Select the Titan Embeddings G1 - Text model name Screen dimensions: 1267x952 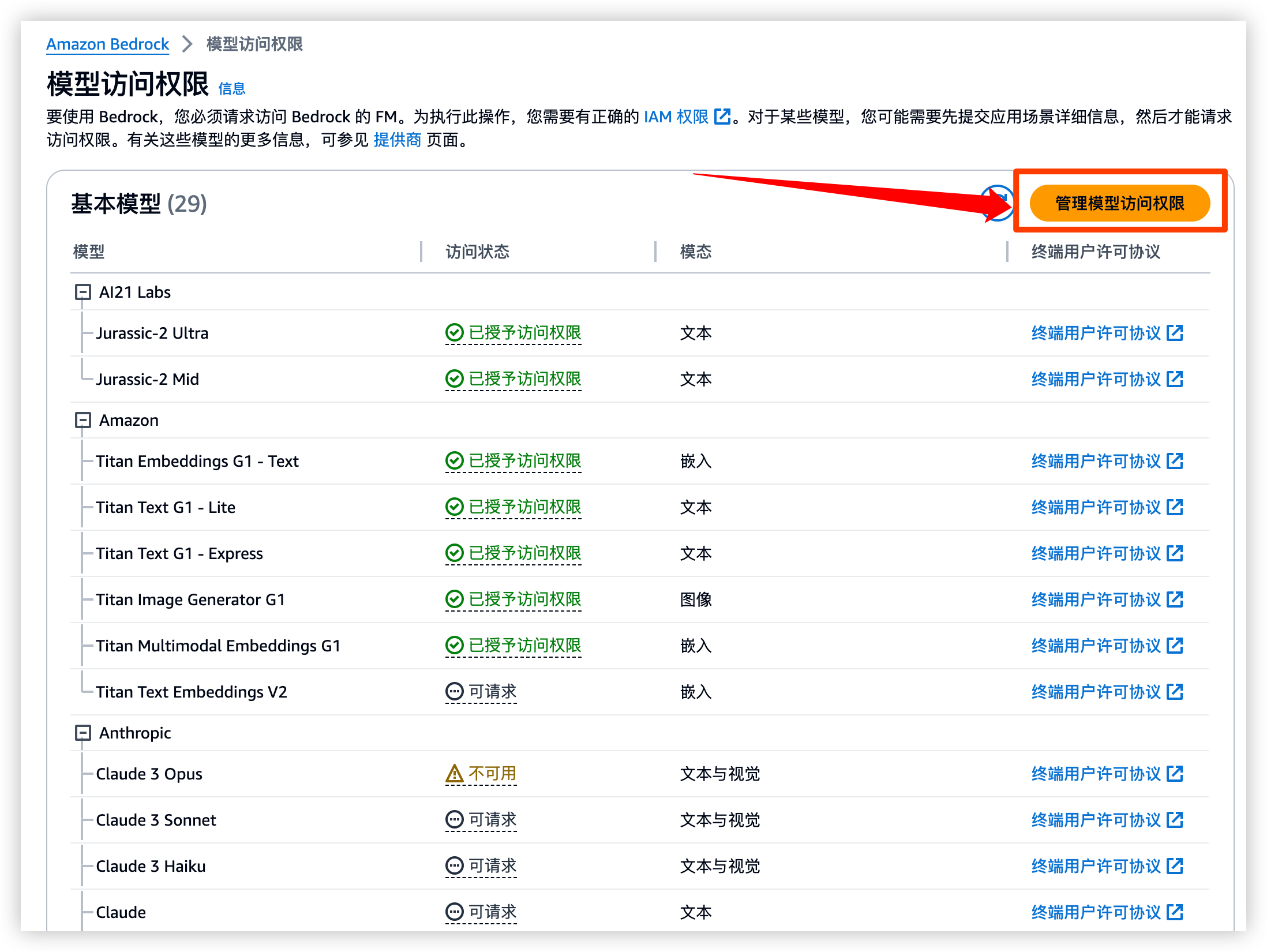click(x=197, y=461)
